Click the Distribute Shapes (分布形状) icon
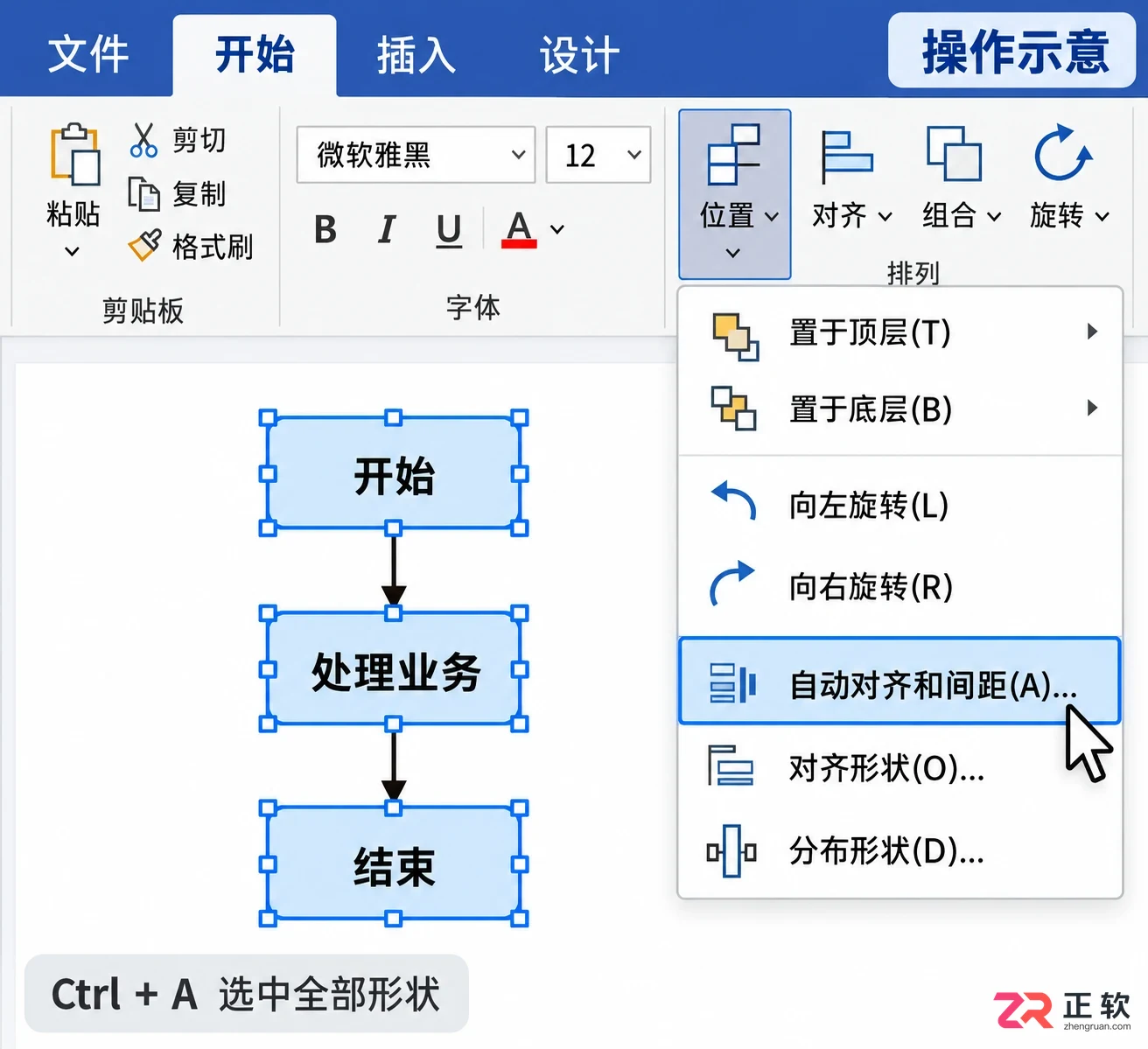1148x1049 pixels. pos(731,850)
